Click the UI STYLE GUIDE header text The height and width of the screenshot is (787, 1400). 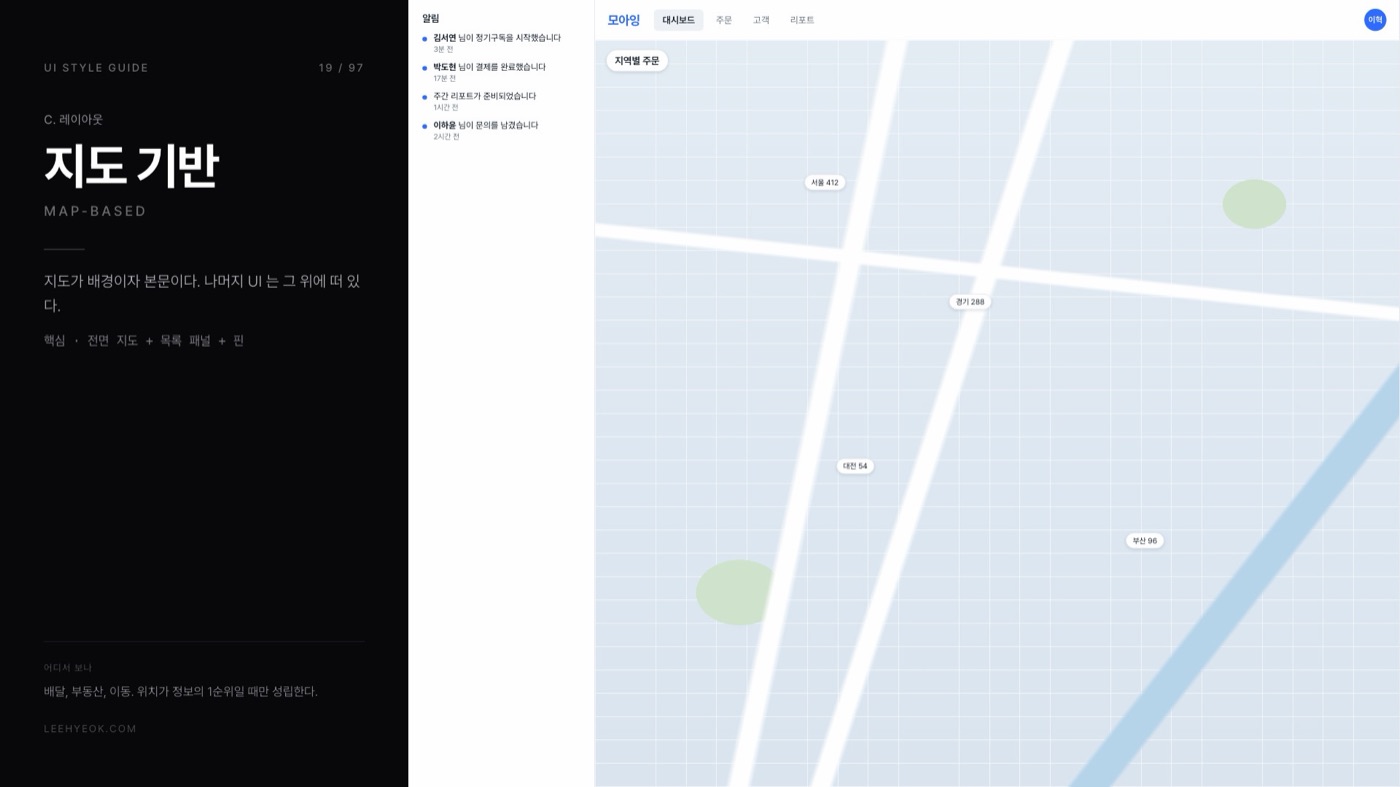[96, 68]
